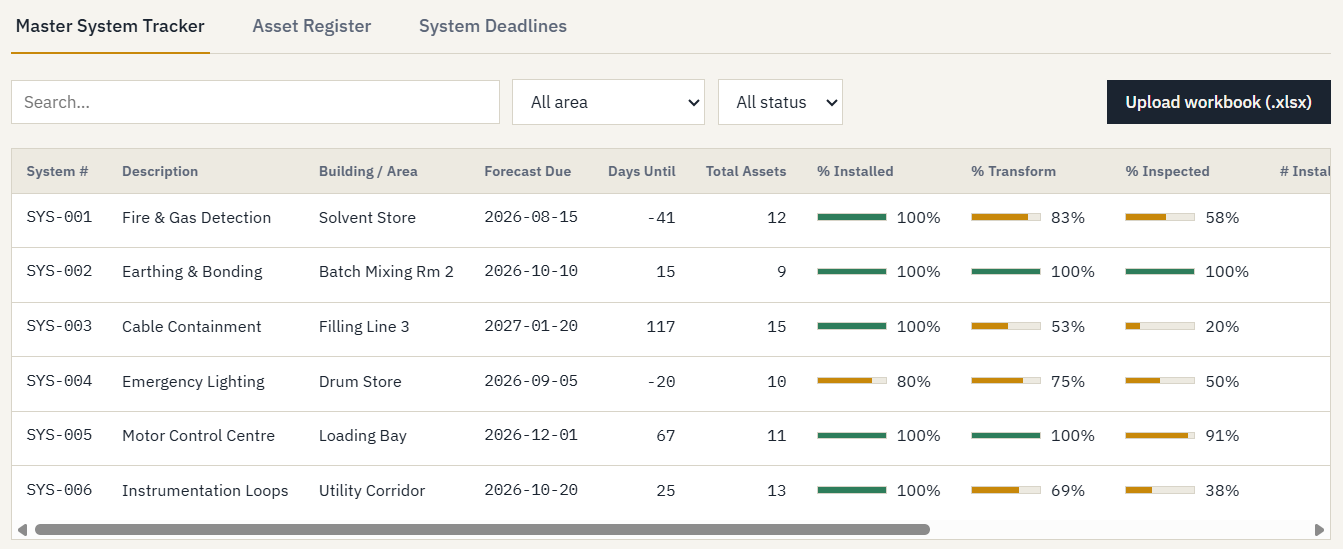Image resolution: width=1343 pixels, height=549 pixels.
Task: Click the right arrow of the horizontal scrollbar
Action: click(1320, 529)
